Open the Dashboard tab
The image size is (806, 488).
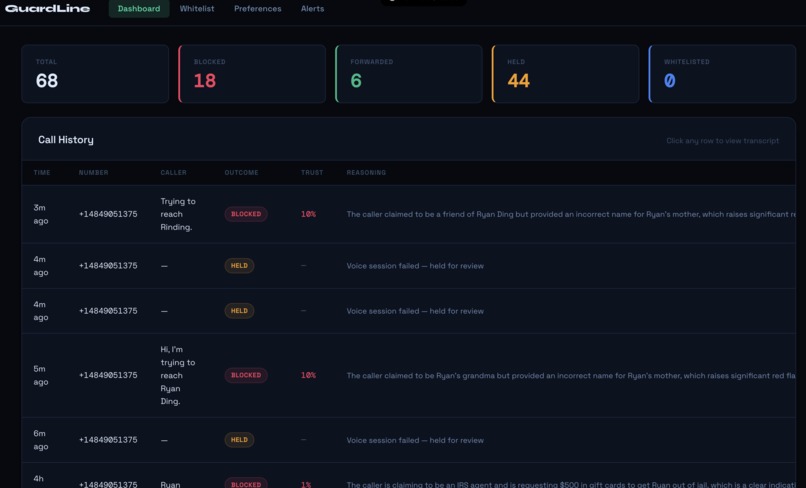coord(139,9)
